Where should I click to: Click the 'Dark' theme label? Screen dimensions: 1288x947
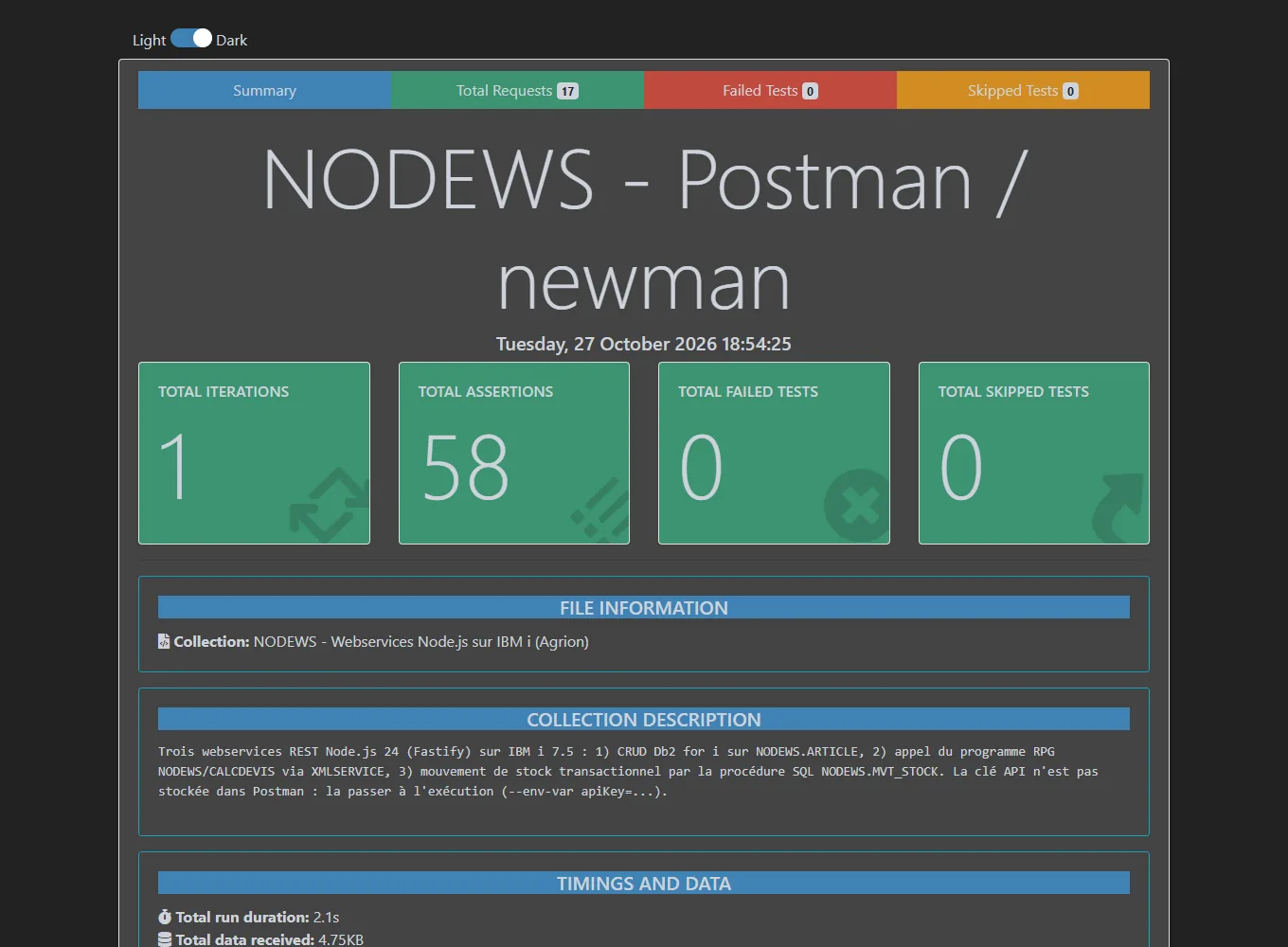click(x=231, y=40)
